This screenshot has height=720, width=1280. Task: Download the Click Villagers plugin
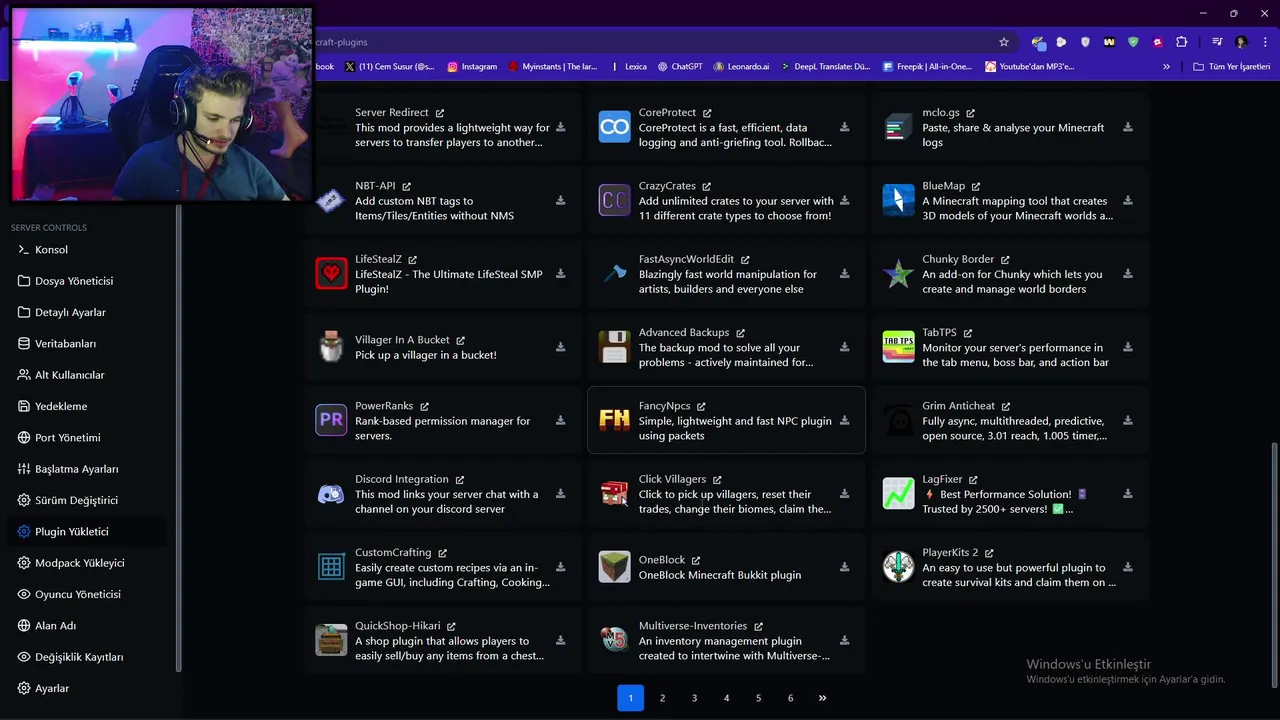click(x=845, y=494)
